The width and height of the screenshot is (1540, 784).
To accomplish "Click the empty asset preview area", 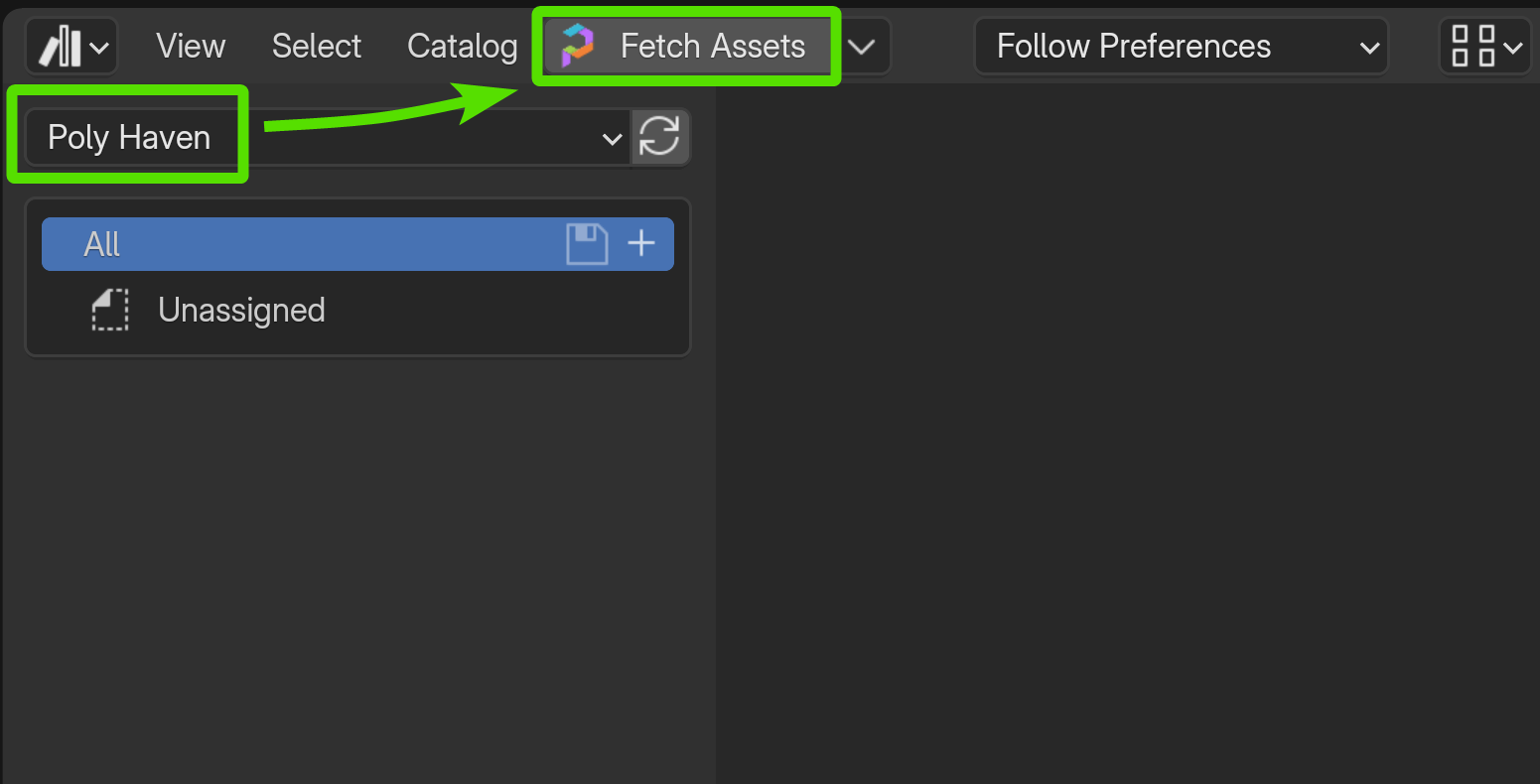I will click(x=1128, y=434).
